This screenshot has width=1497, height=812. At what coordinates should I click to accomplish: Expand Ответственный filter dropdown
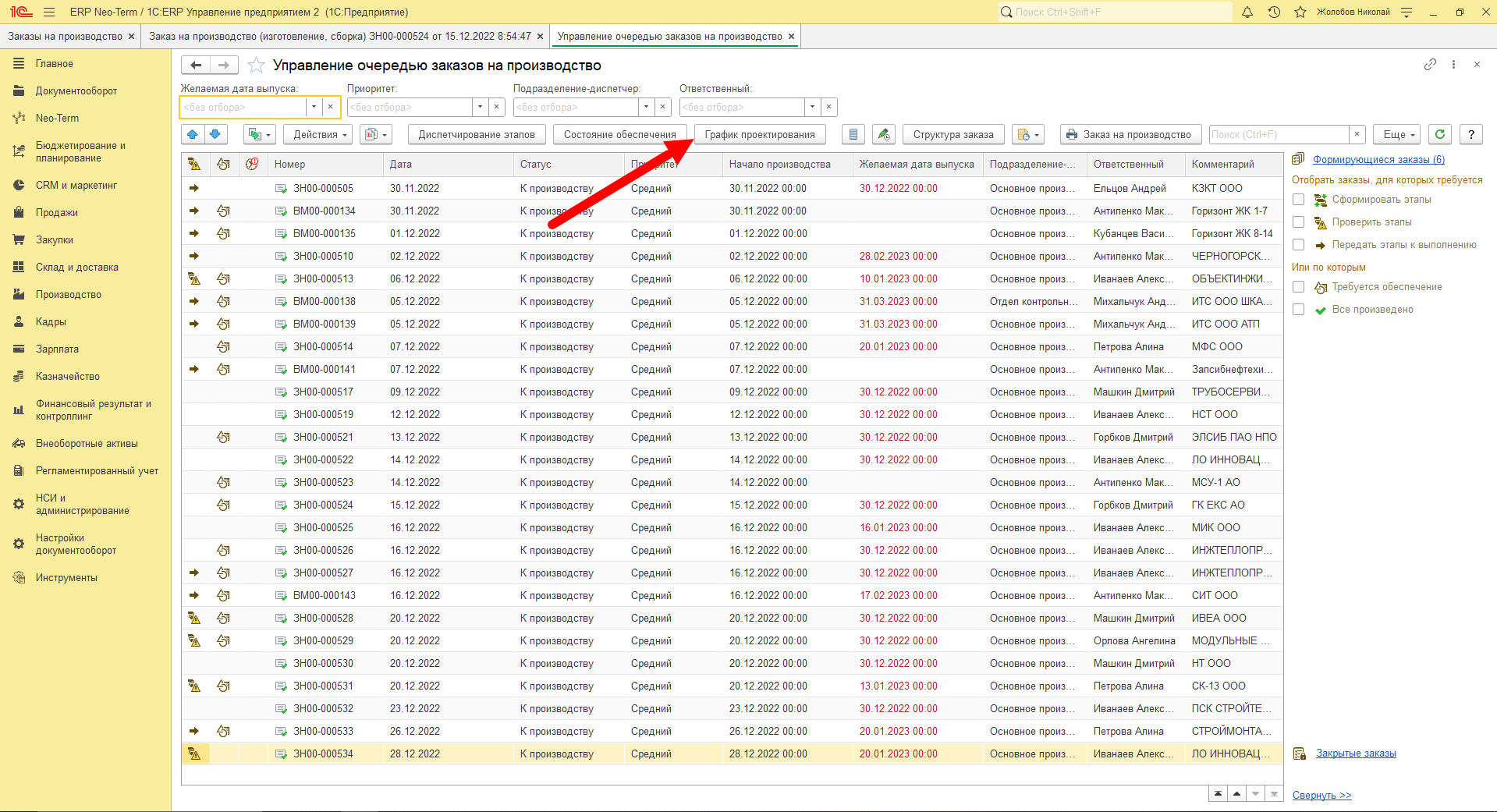point(812,107)
